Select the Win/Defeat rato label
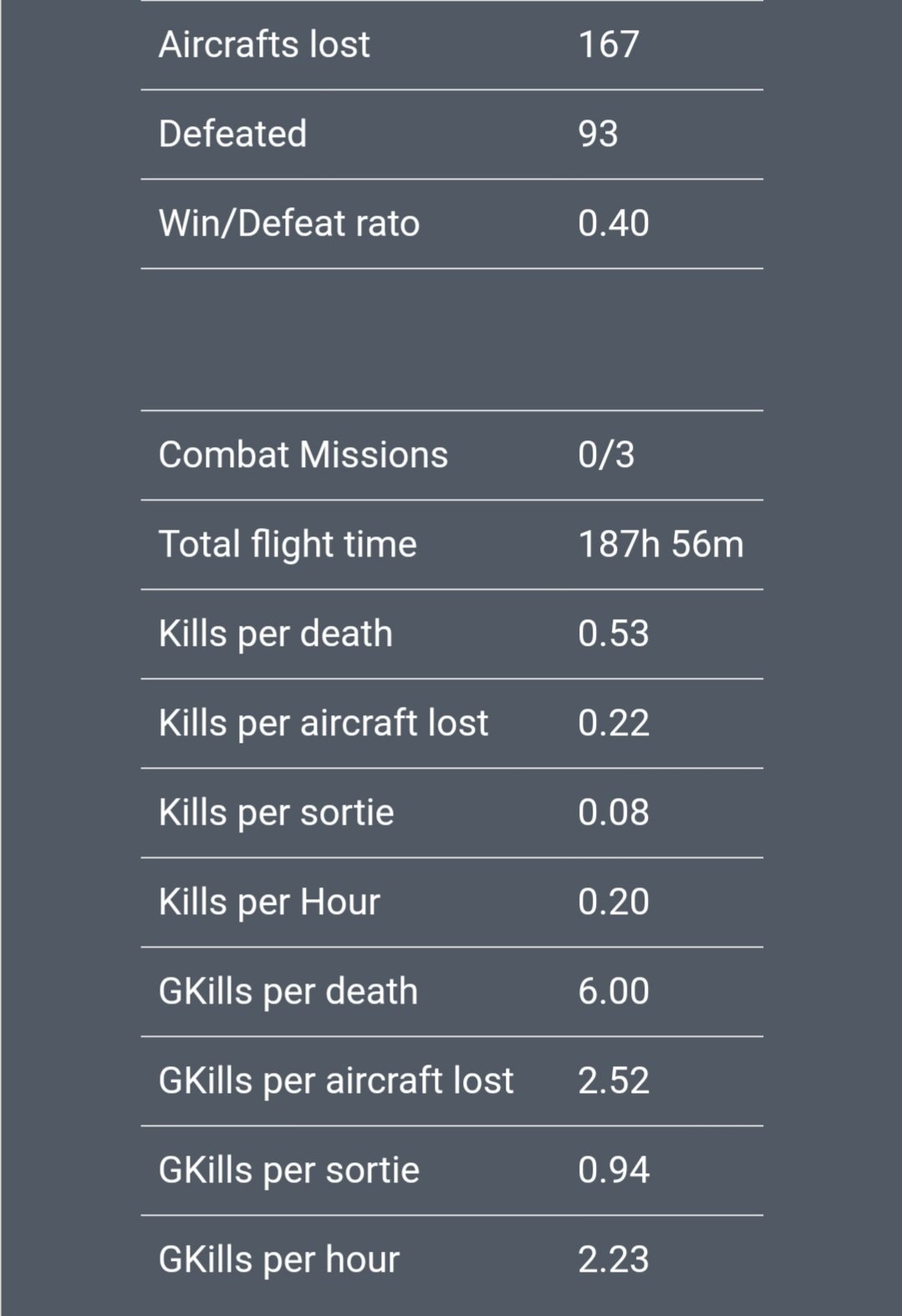This screenshot has height=1316, width=902. point(289,223)
